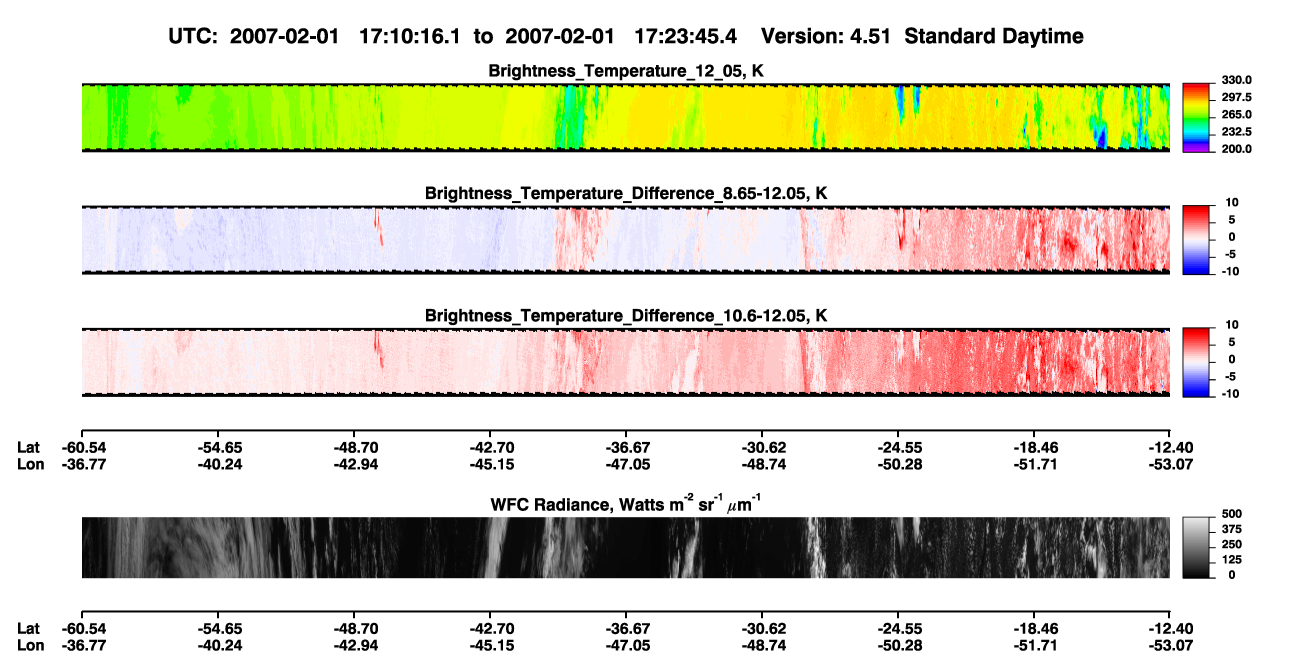The image size is (1300, 667).
Task: Click longitude -47.05 on the axis under WFC Radiance
Action: point(626,645)
